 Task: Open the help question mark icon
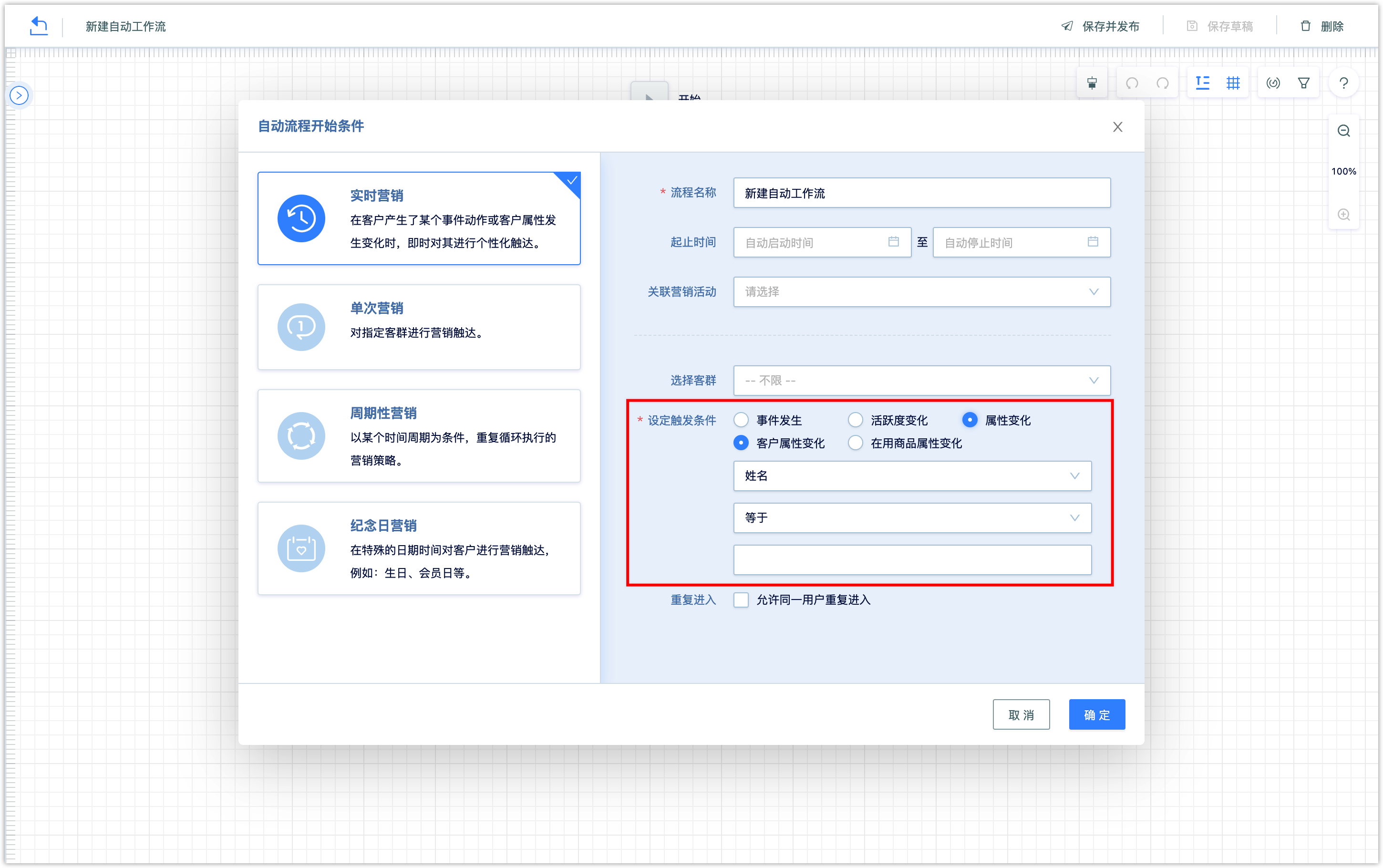click(1343, 83)
